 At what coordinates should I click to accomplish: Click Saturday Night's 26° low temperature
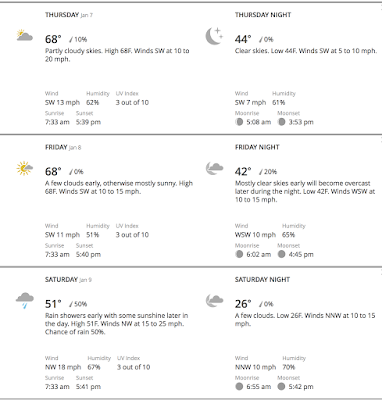(243, 304)
